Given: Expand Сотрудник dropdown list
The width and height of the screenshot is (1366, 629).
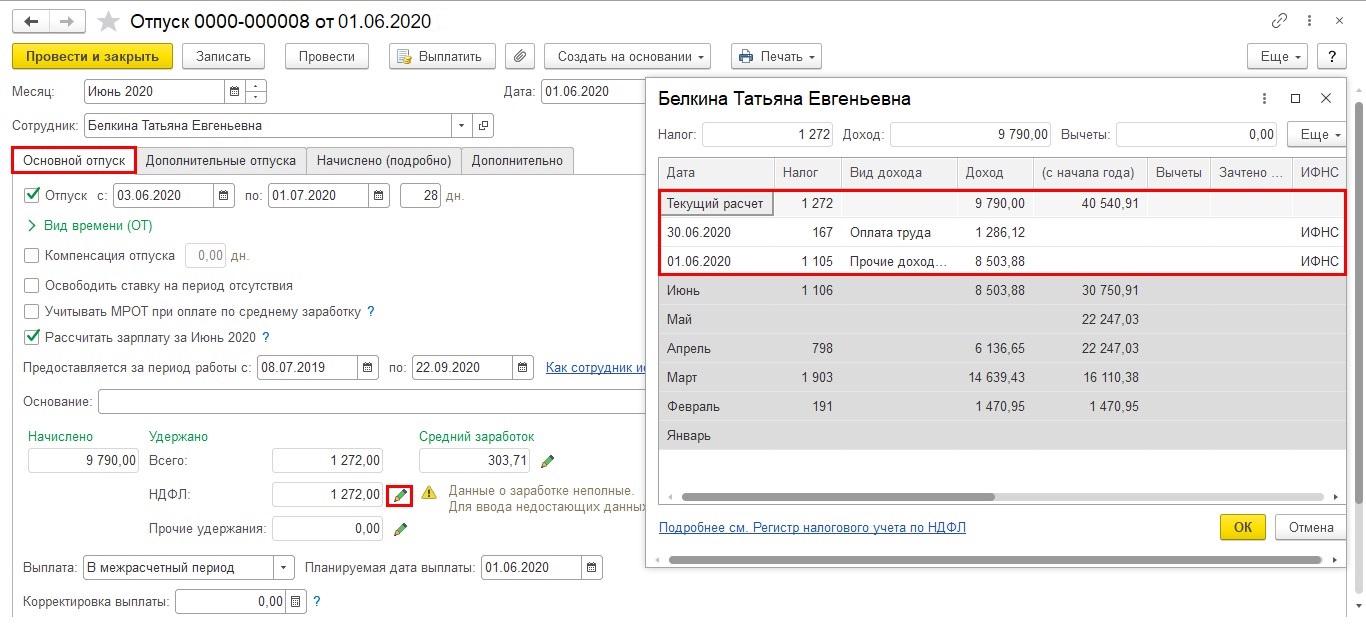Looking at the screenshot, I should point(461,126).
